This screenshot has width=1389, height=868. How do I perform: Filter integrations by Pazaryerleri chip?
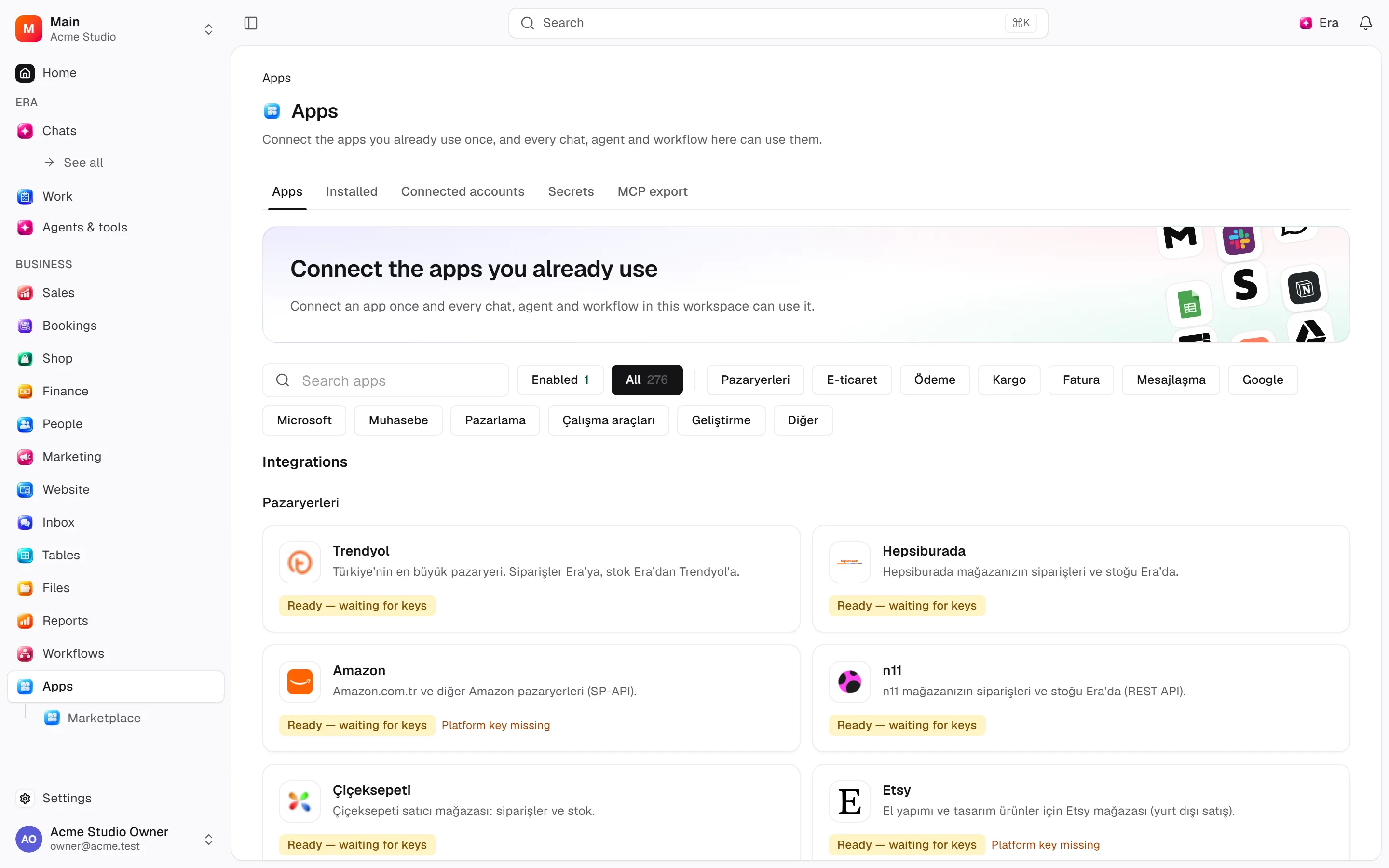pos(755,380)
